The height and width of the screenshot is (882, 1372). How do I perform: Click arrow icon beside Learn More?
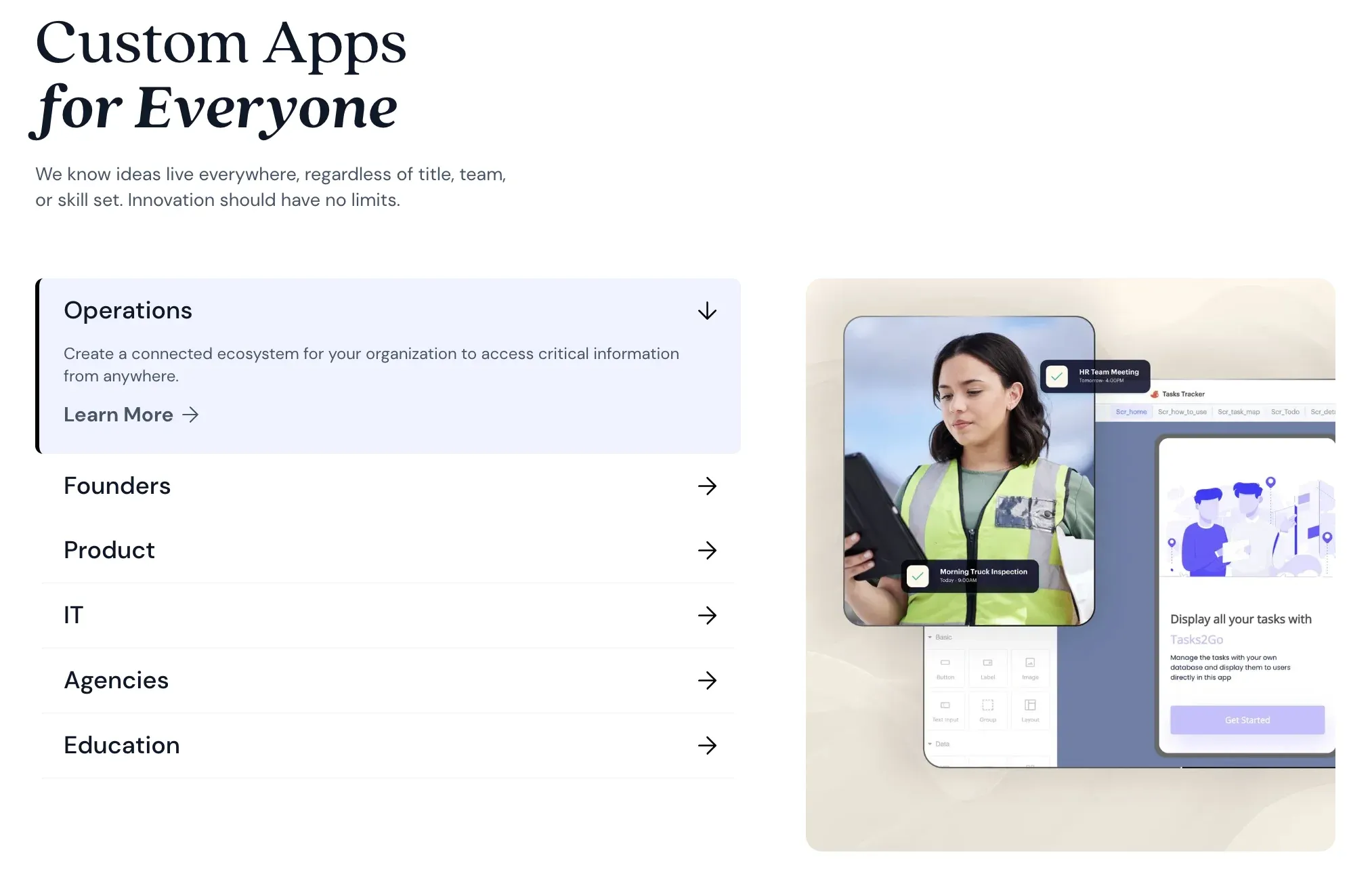(191, 415)
